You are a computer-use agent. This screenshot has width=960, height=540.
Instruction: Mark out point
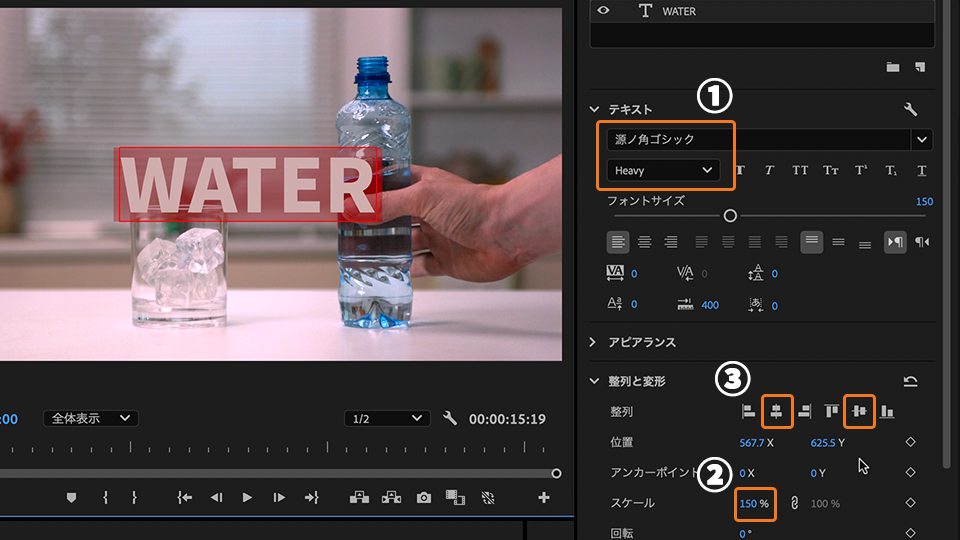[134, 498]
